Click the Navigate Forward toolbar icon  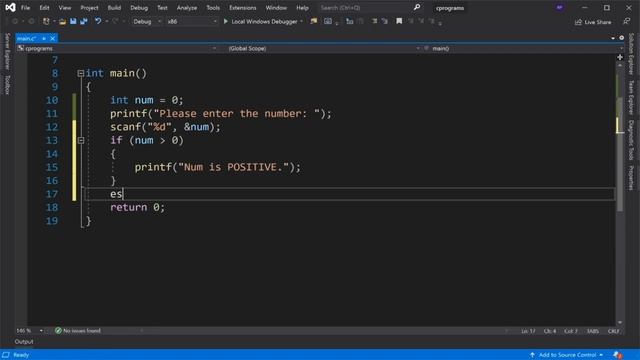(x=31, y=22)
